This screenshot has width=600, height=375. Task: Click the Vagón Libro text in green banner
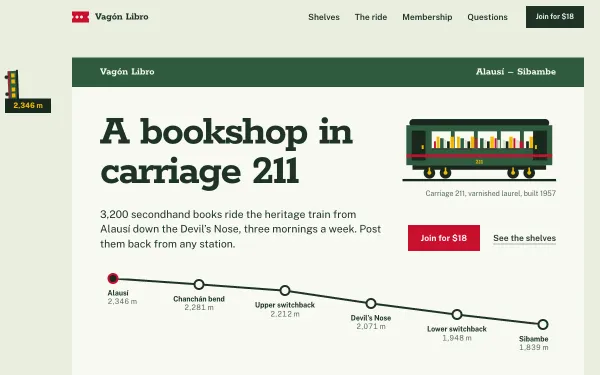click(127, 72)
